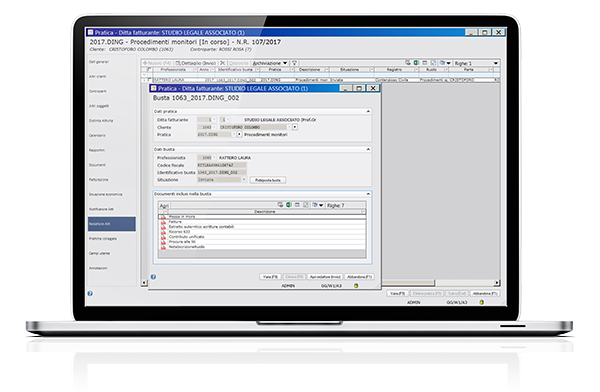Screen dimensions: 600x392
Task: Click the Dettaglio (Invio) toolbar button
Action: coord(196,63)
